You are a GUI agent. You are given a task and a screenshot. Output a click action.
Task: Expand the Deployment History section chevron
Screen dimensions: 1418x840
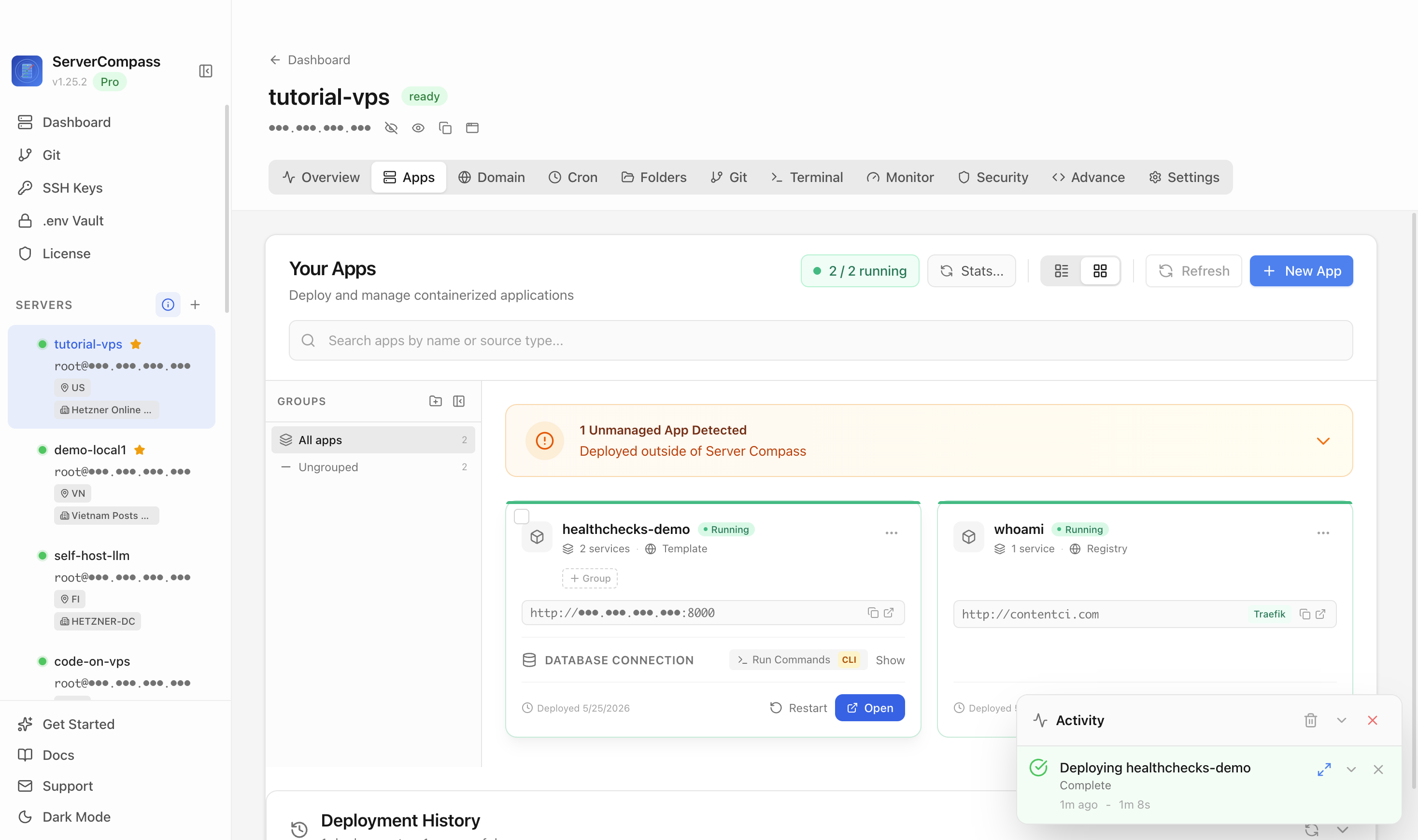coord(1343,830)
